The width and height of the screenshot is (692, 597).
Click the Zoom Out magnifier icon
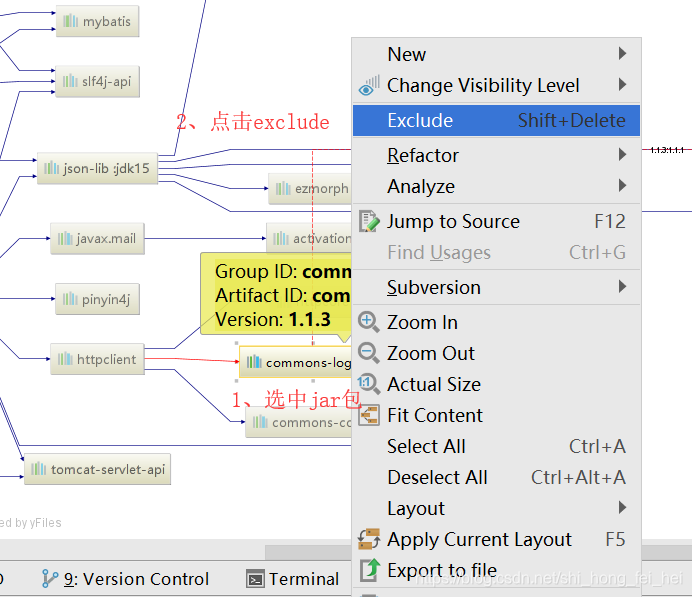369,353
